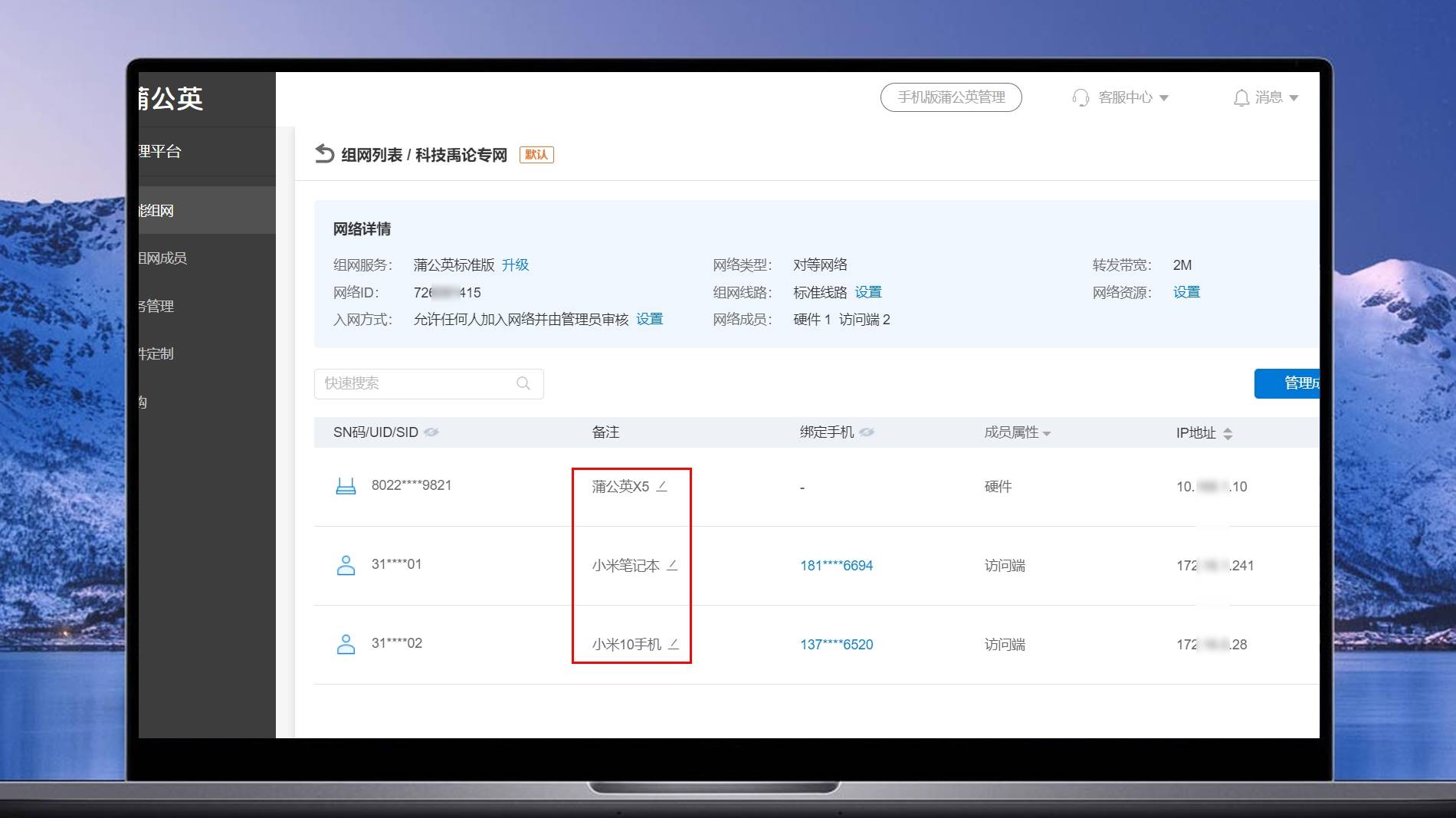
Task: Click 设置 link for 入网方式
Action: [649, 319]
